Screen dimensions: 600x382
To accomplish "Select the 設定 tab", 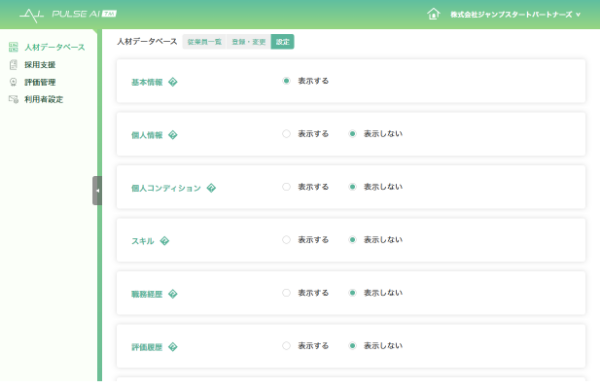I will [282, 42].
